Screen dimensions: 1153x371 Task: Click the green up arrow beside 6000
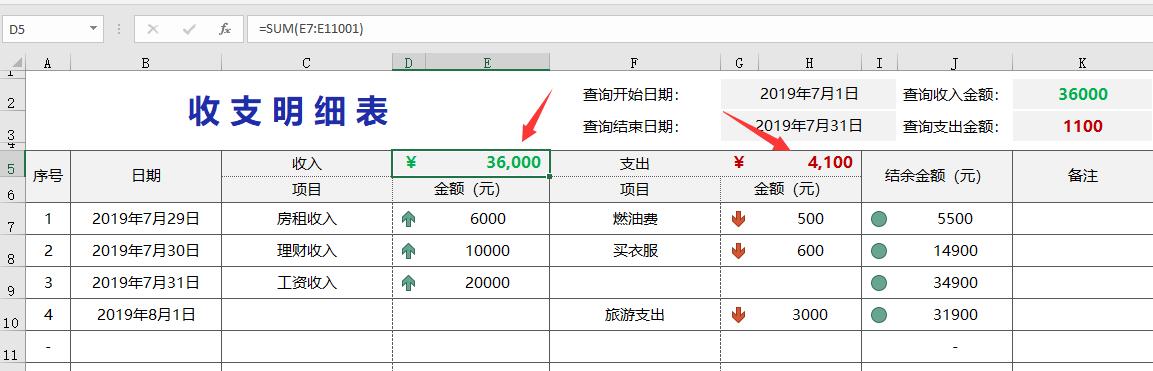pyautogui.click(x=409, y=219)
